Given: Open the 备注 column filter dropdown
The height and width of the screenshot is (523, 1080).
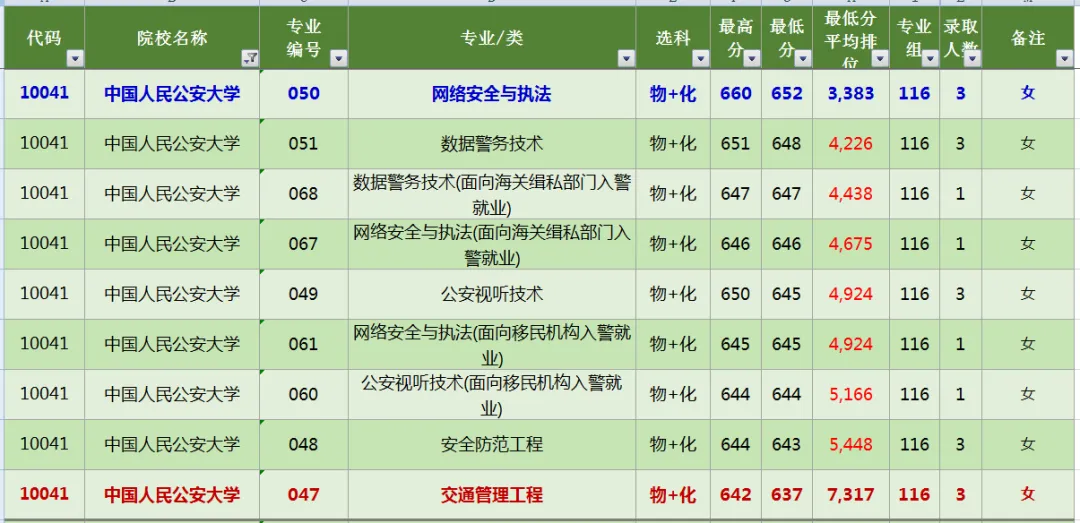Looking at the screenshot, I should 1064,59.
